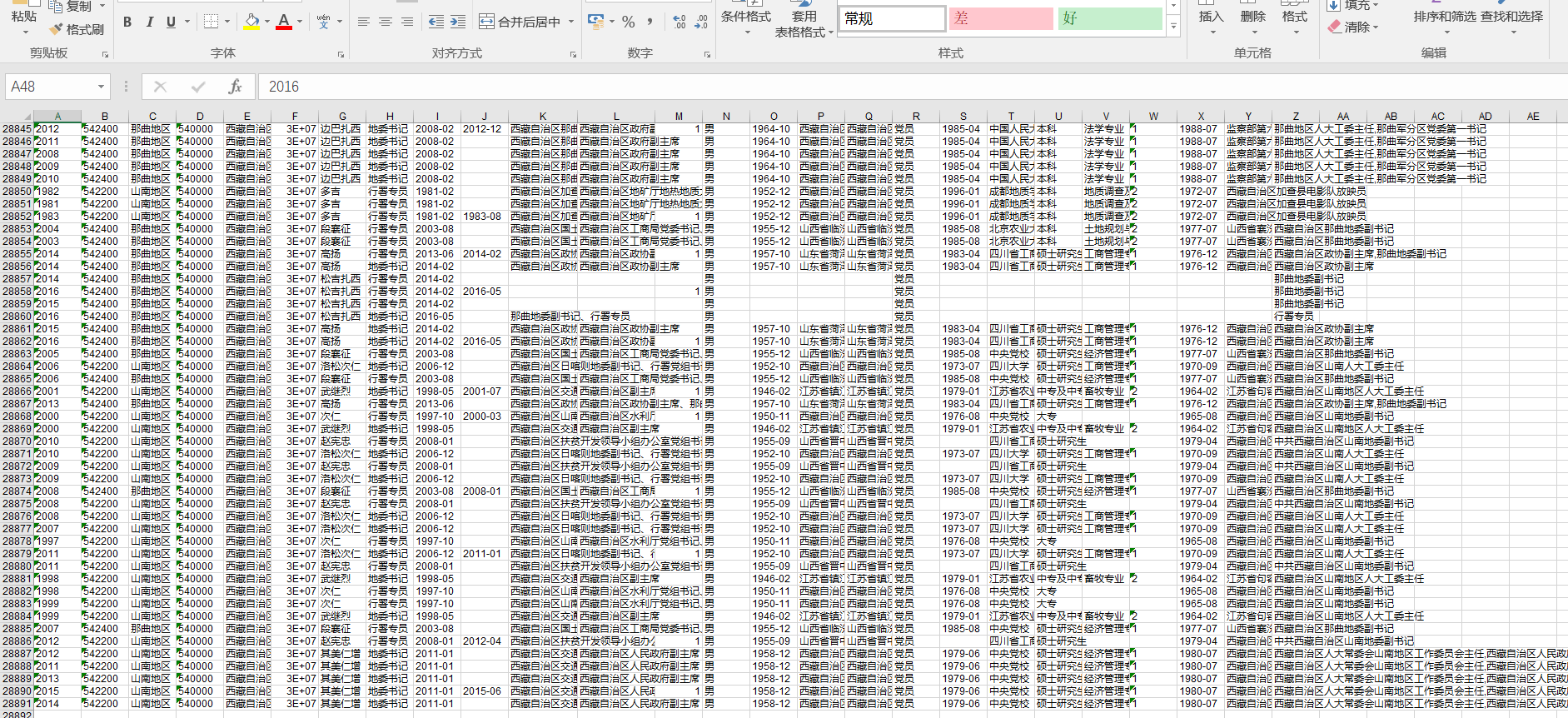Click the 清除 clear eraser
The image size is (1568, 718).
[1354, 27]
